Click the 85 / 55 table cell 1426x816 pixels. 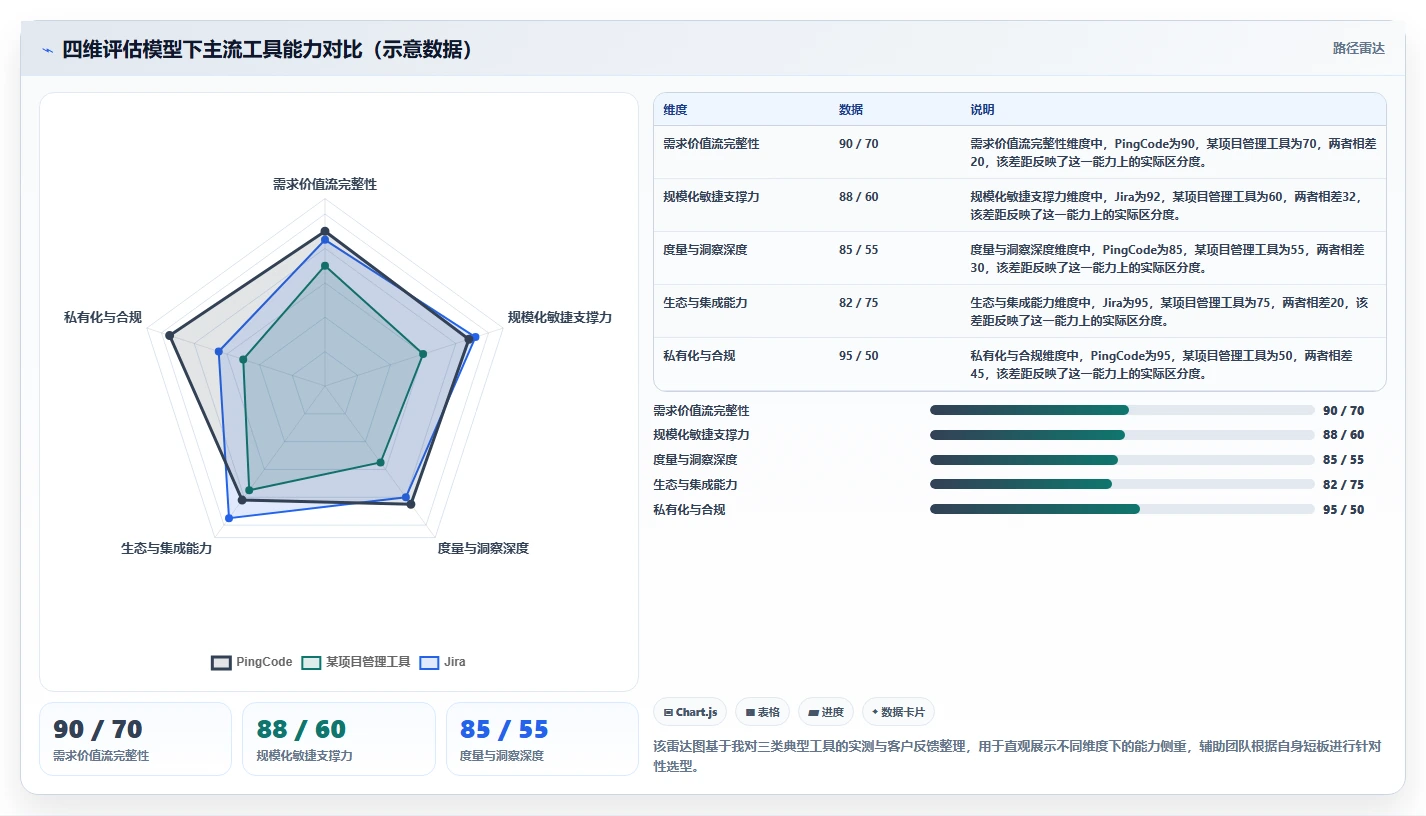click(859, 250)
